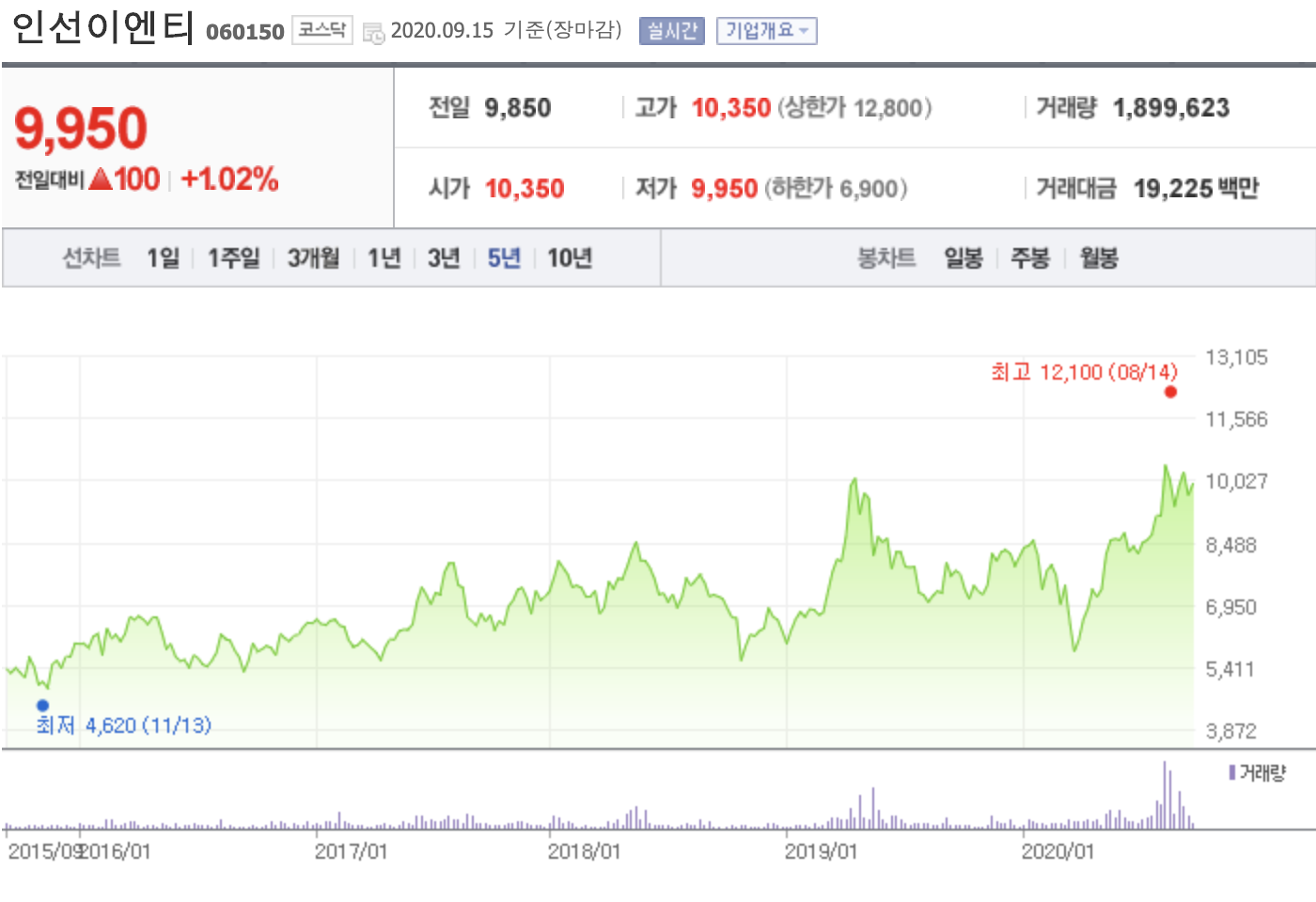Click the calendar icon beside the 2020.09.15 date
This screenshot has height=902, width=1316.
(x=374, y=33)
